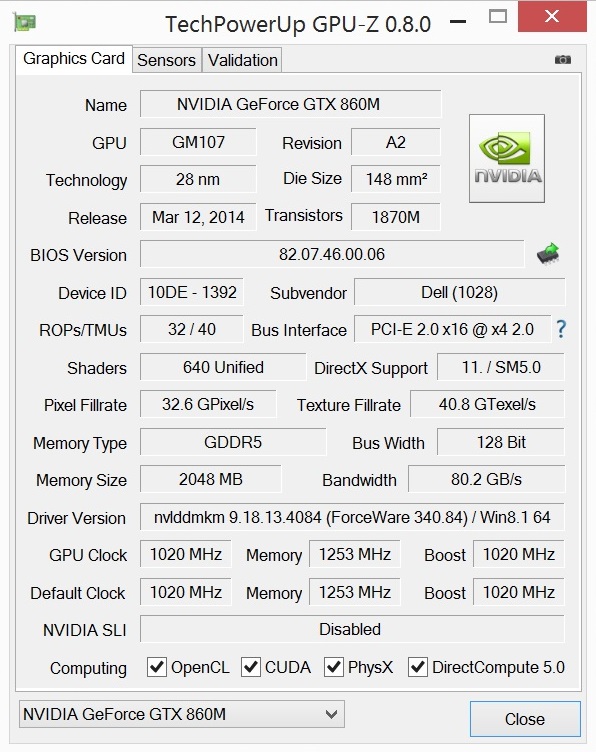Click Memory Type value GDDR5
Viewport: 596px width, 752px height.
point(233,442)
